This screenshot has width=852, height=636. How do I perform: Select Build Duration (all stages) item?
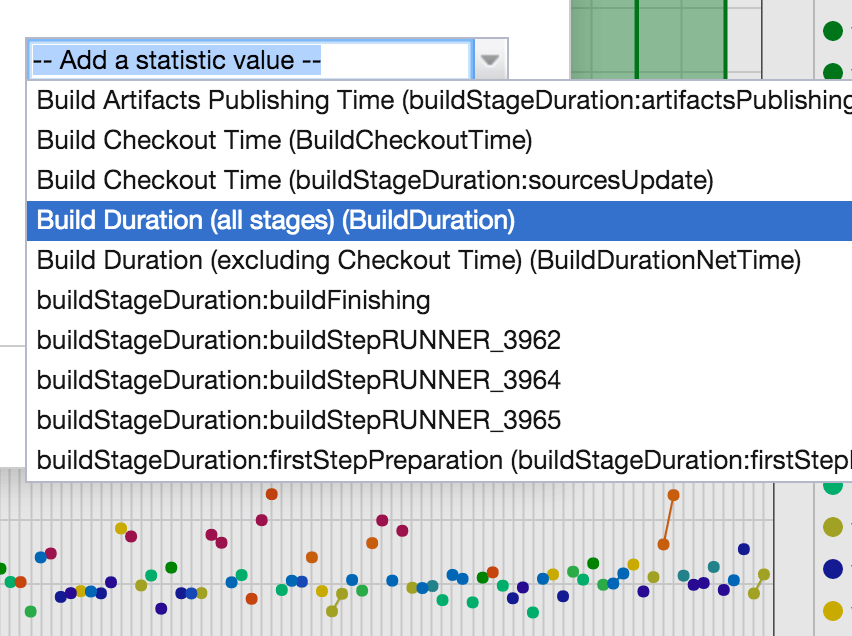click(x=276, y=220)
